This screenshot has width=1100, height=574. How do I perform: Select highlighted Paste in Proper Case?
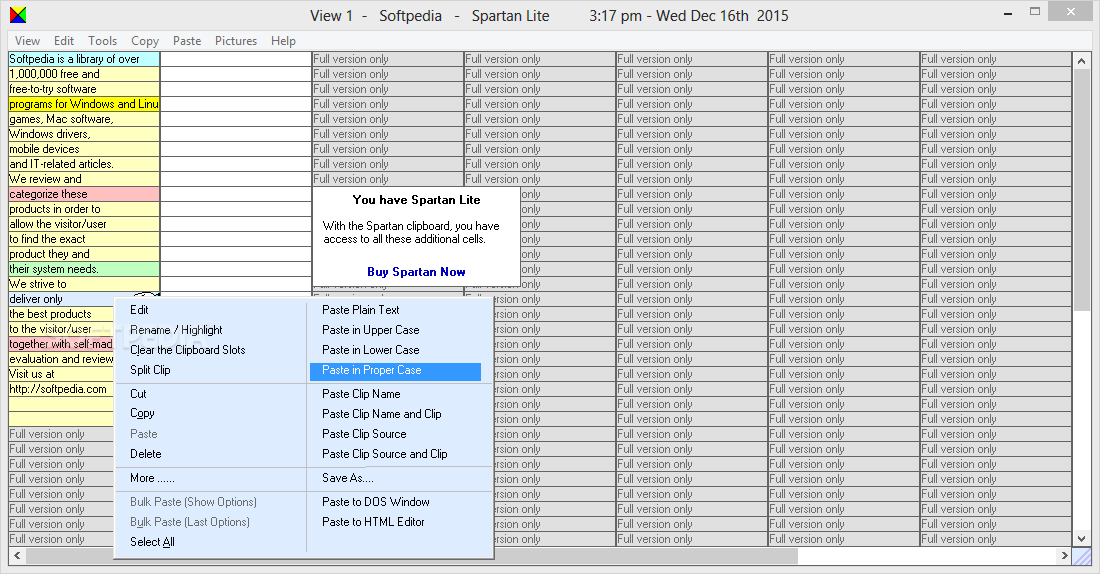(396, 370)
